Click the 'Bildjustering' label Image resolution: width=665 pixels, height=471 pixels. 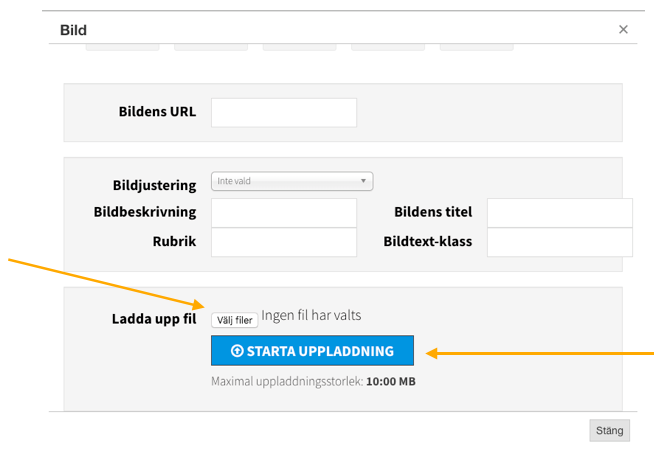(154, 185)
